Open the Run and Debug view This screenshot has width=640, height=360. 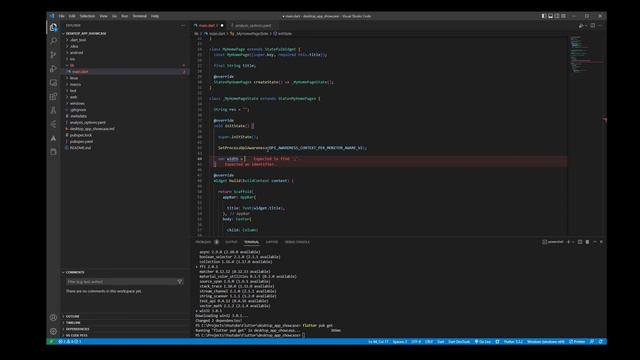point(53,69)
